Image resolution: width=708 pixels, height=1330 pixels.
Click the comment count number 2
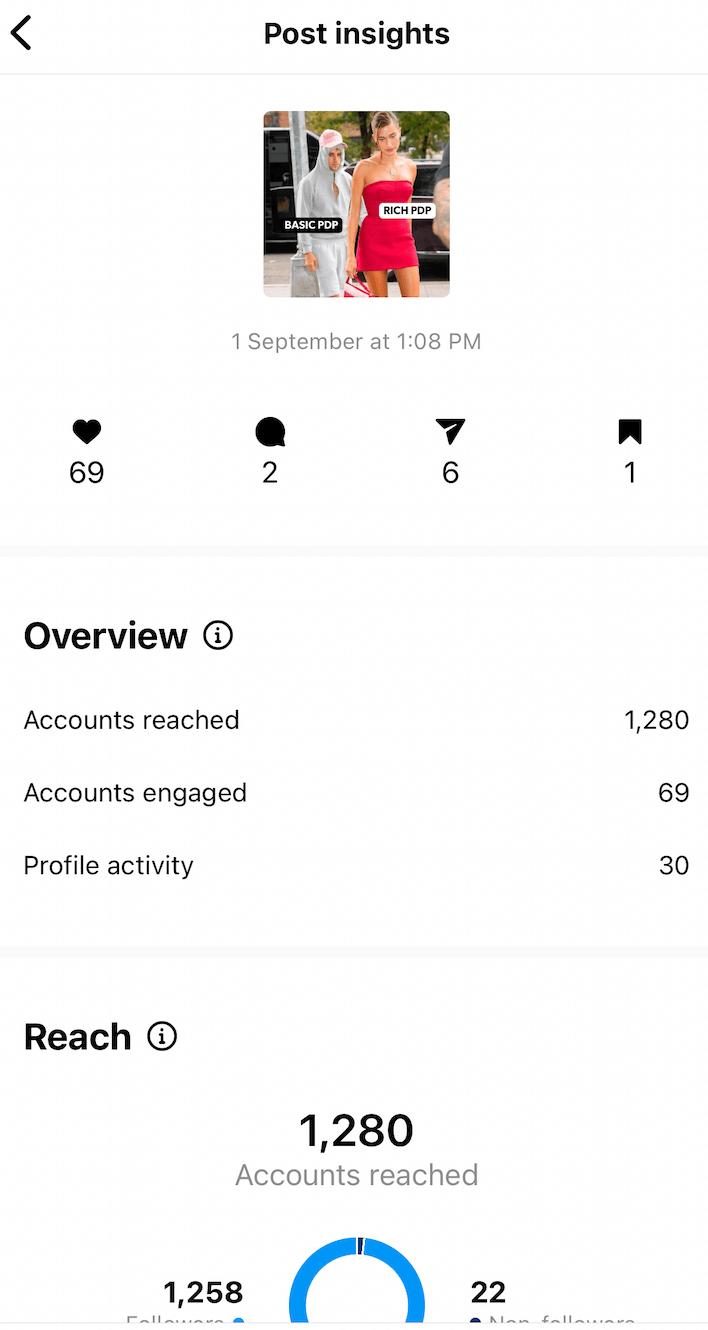tap(269, 472)
